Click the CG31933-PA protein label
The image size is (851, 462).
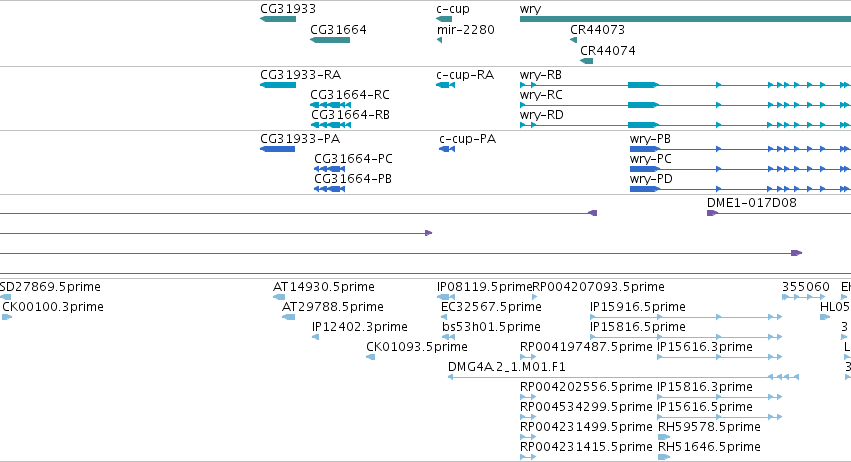[300, 139]
